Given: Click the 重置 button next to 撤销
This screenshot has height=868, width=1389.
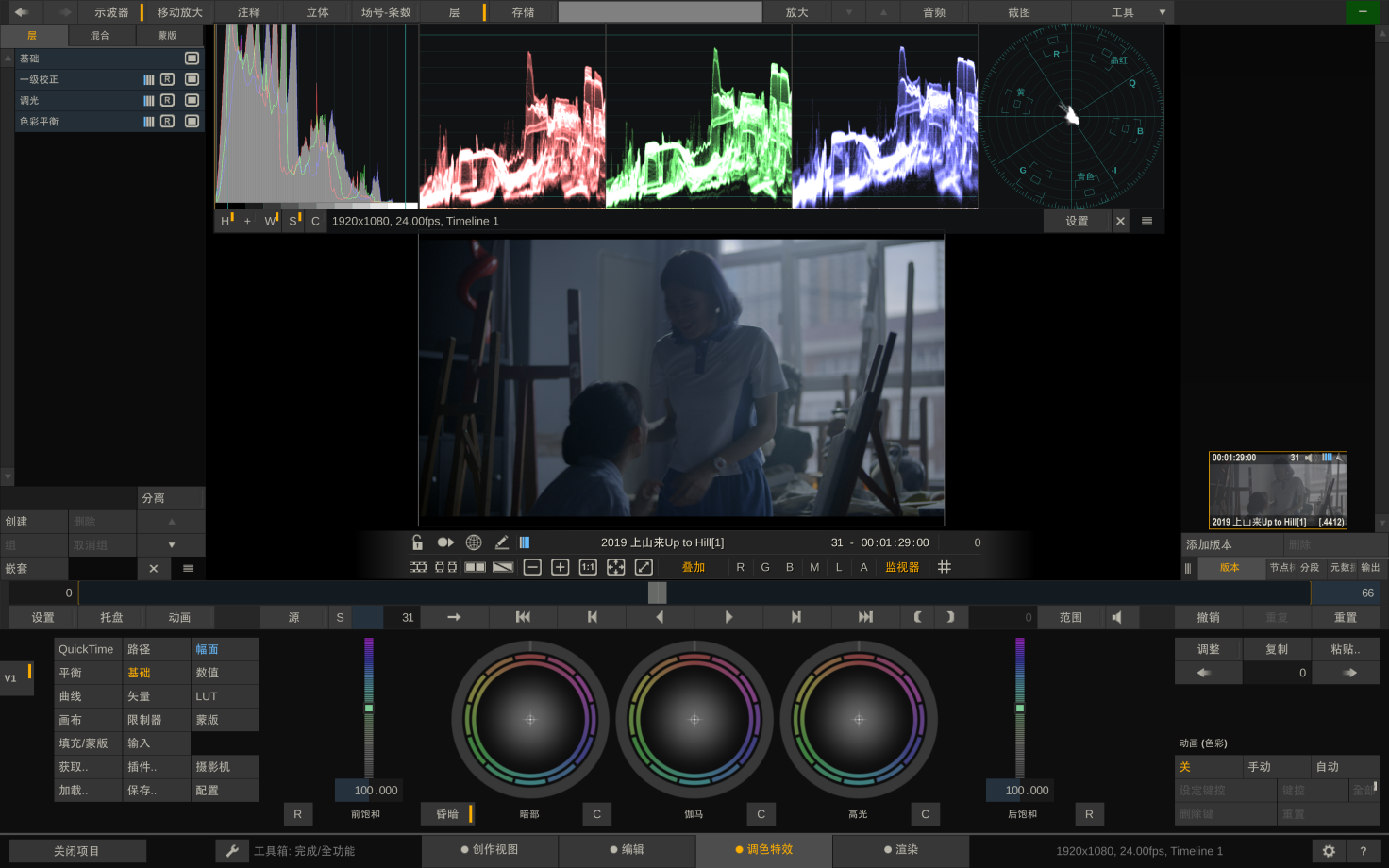Looking at the screenshot, I should [1346, 617].
